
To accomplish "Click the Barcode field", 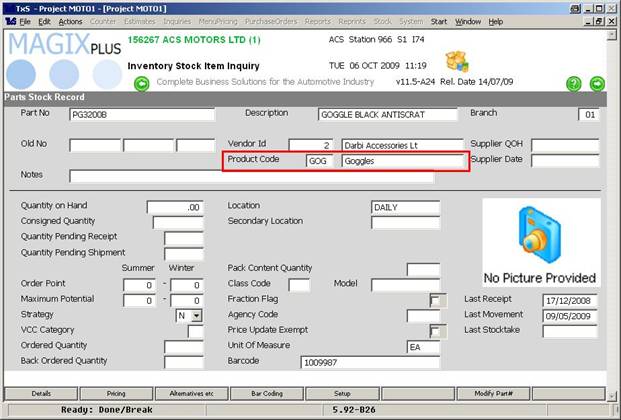I will [370, 363].
